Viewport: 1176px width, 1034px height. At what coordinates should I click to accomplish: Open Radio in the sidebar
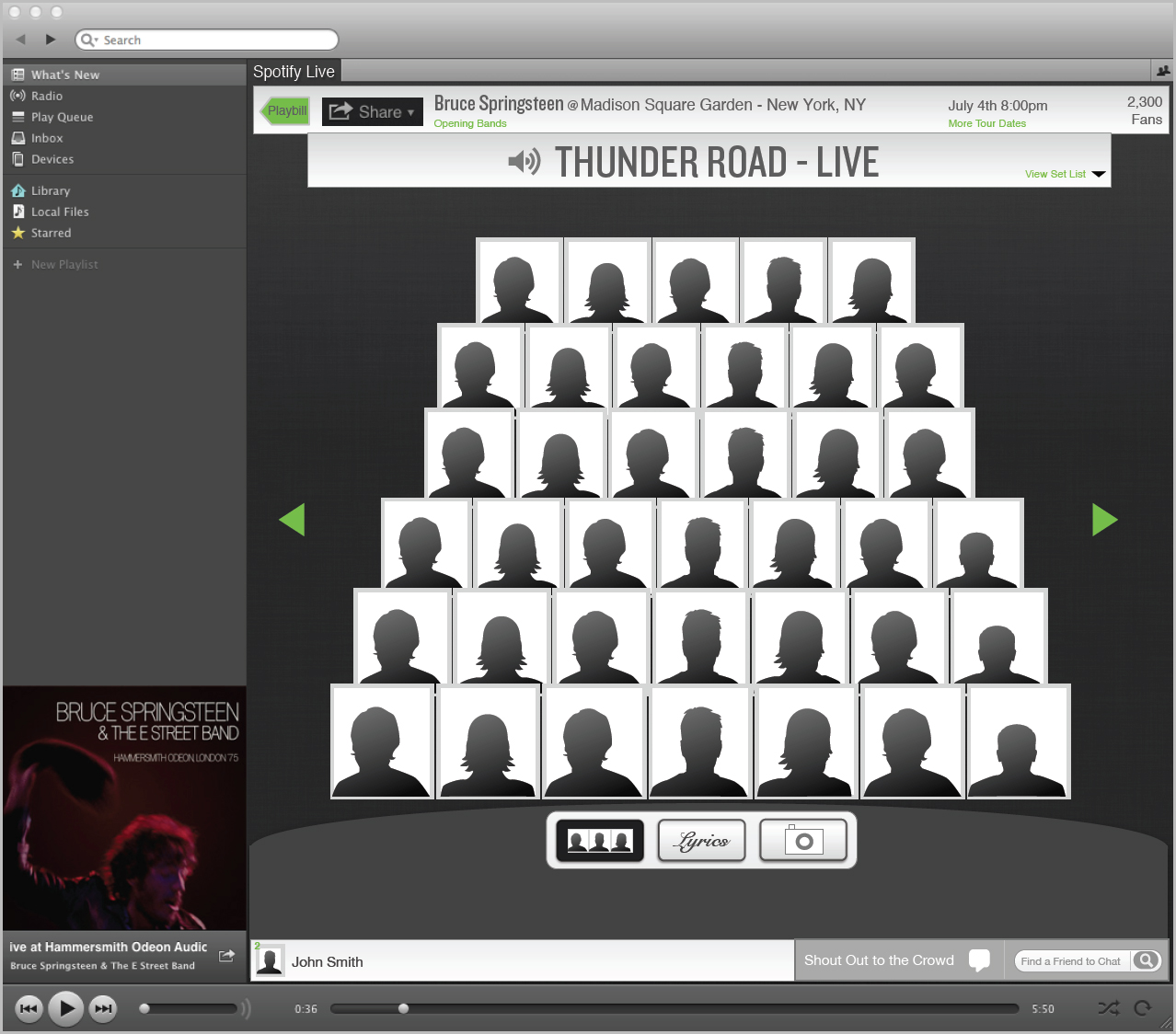click(x=124, y=96)
